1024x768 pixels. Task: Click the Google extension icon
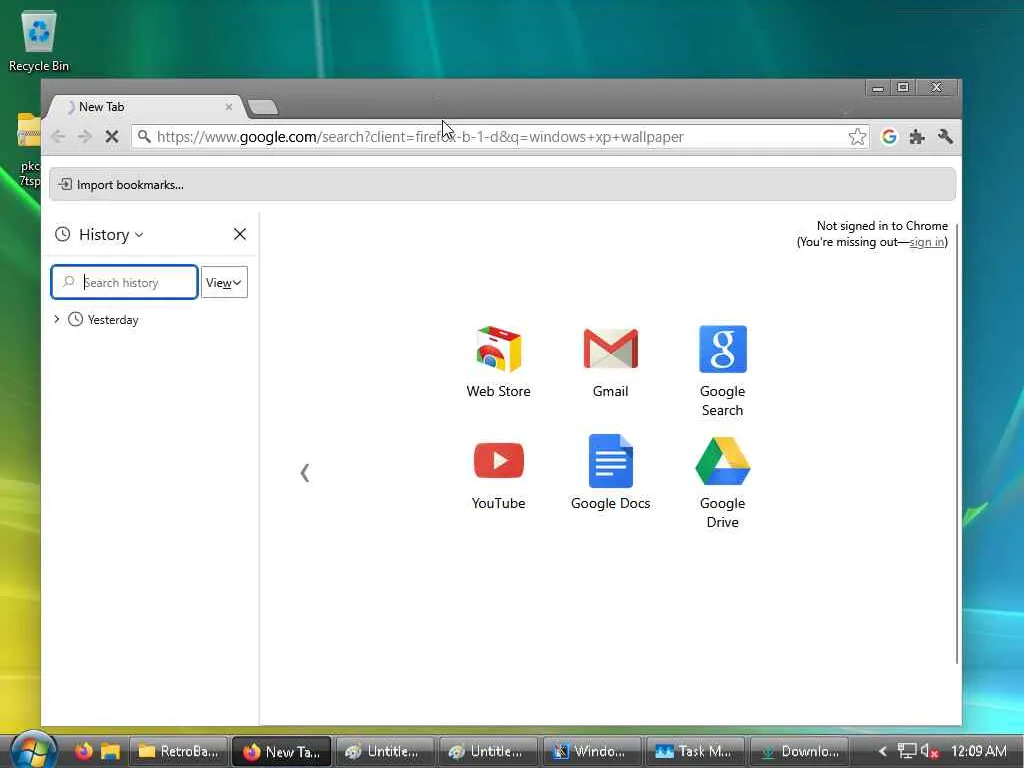tap(889, 136)
